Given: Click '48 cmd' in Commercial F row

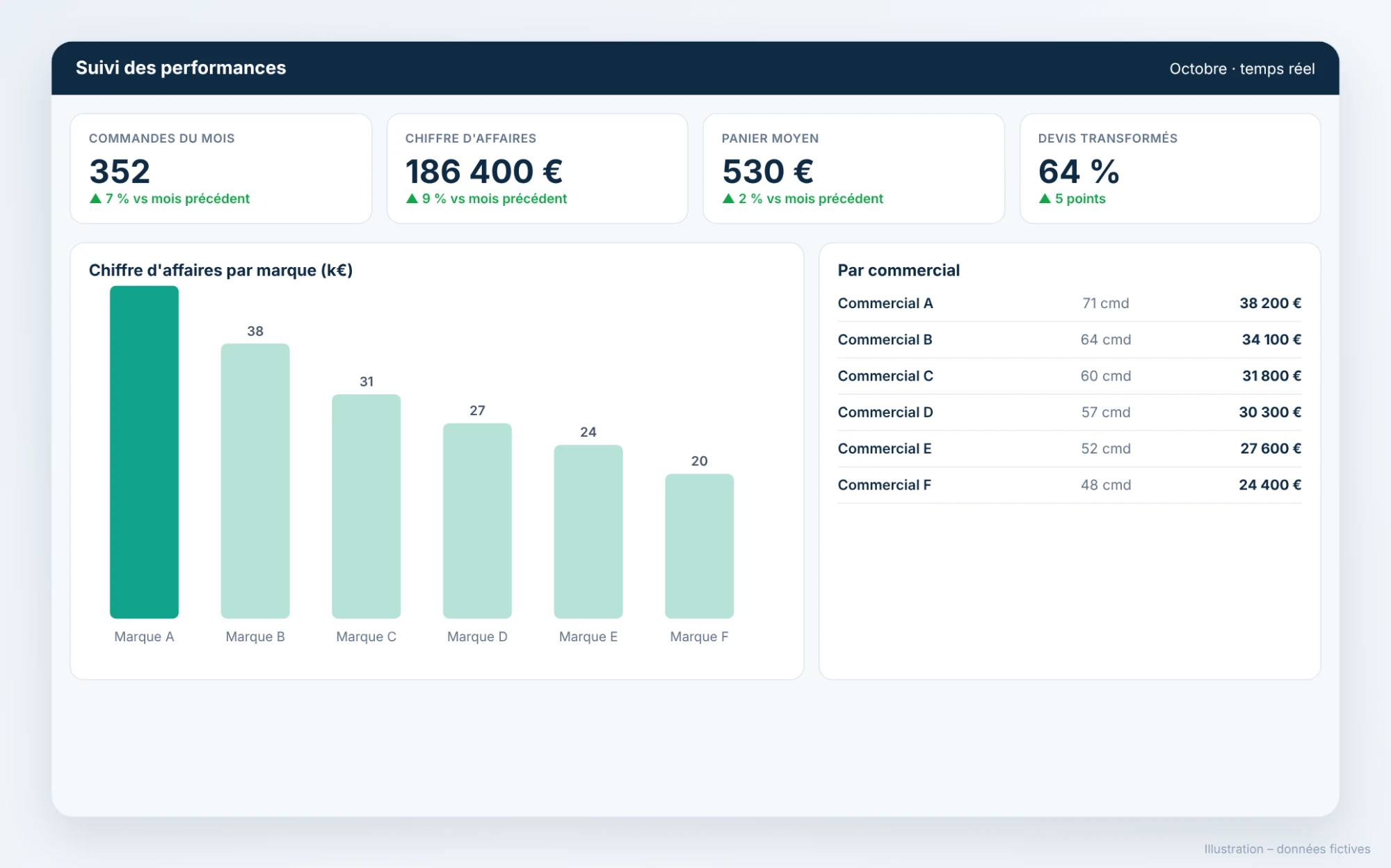Looking at the screenshot, I should click(x=1106, y=485).
